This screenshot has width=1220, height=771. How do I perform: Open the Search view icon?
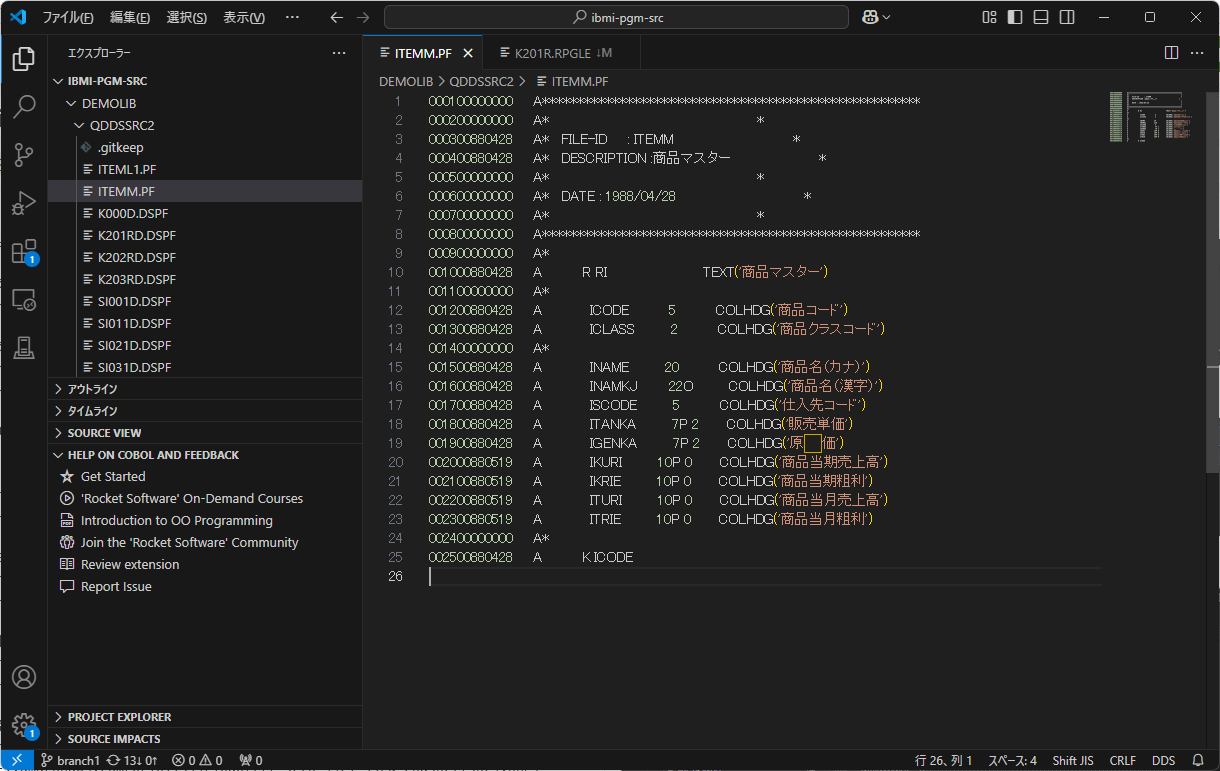pos(24,106)
